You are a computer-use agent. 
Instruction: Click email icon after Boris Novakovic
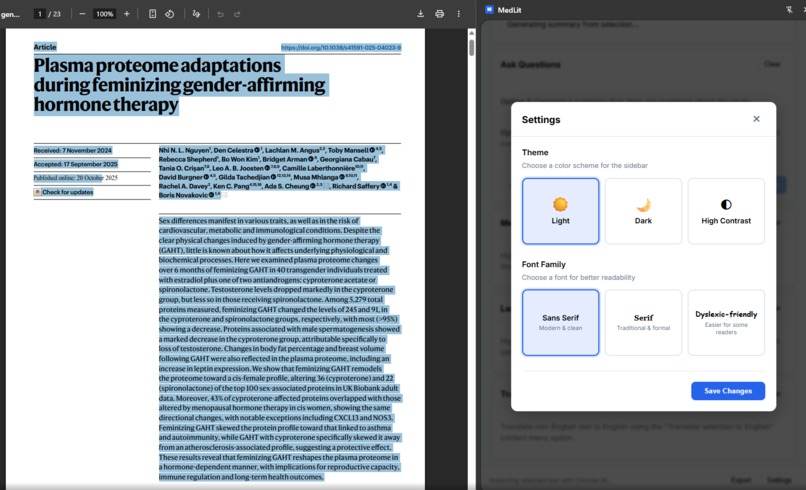tap(224, 195)
